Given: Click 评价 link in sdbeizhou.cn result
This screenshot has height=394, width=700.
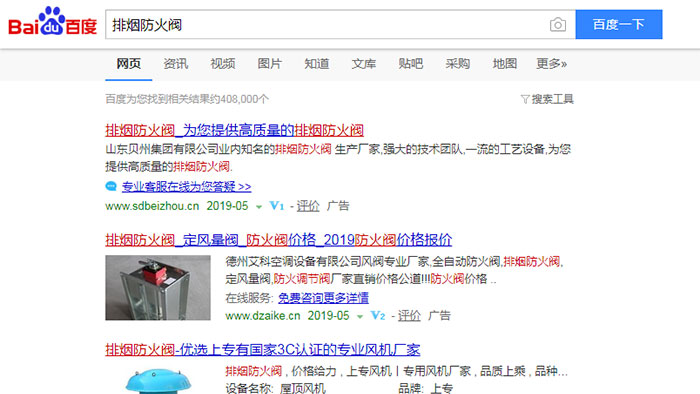Looking at the screenshot, I should [x=308, y=206].
